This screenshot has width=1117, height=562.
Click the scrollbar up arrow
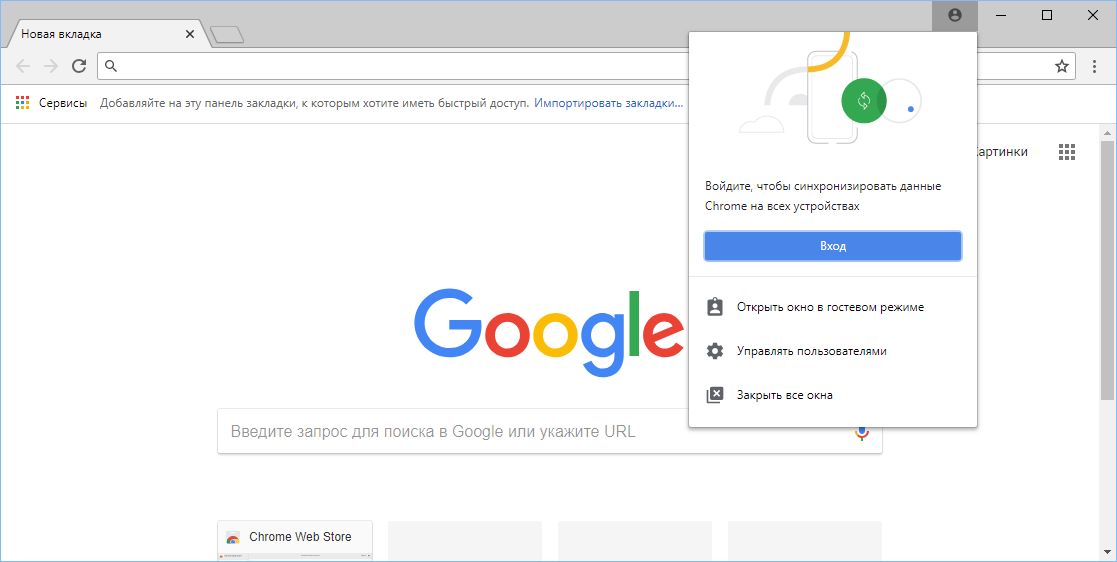(1107, 133)
